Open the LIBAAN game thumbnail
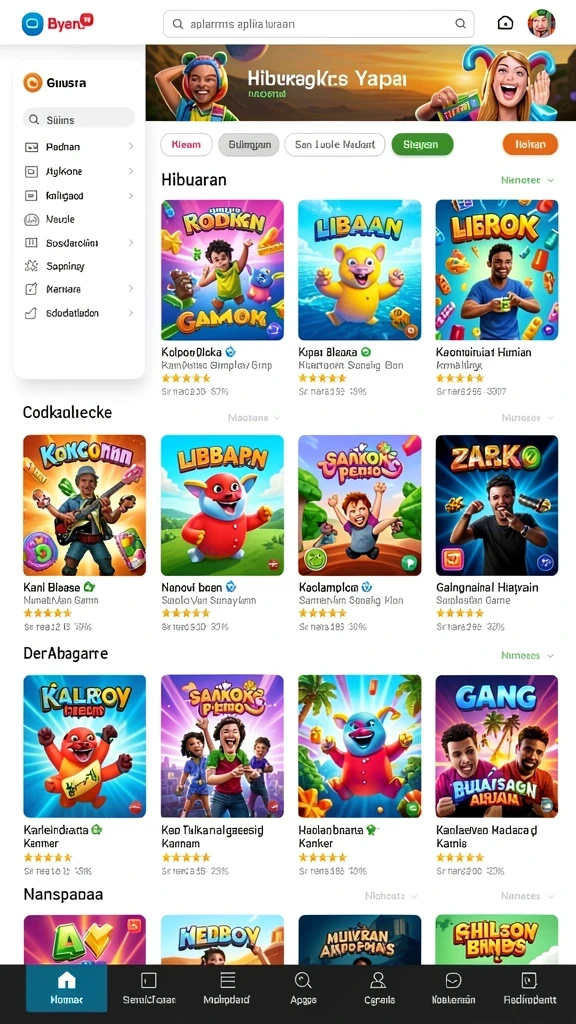 [x=360, y=270]
